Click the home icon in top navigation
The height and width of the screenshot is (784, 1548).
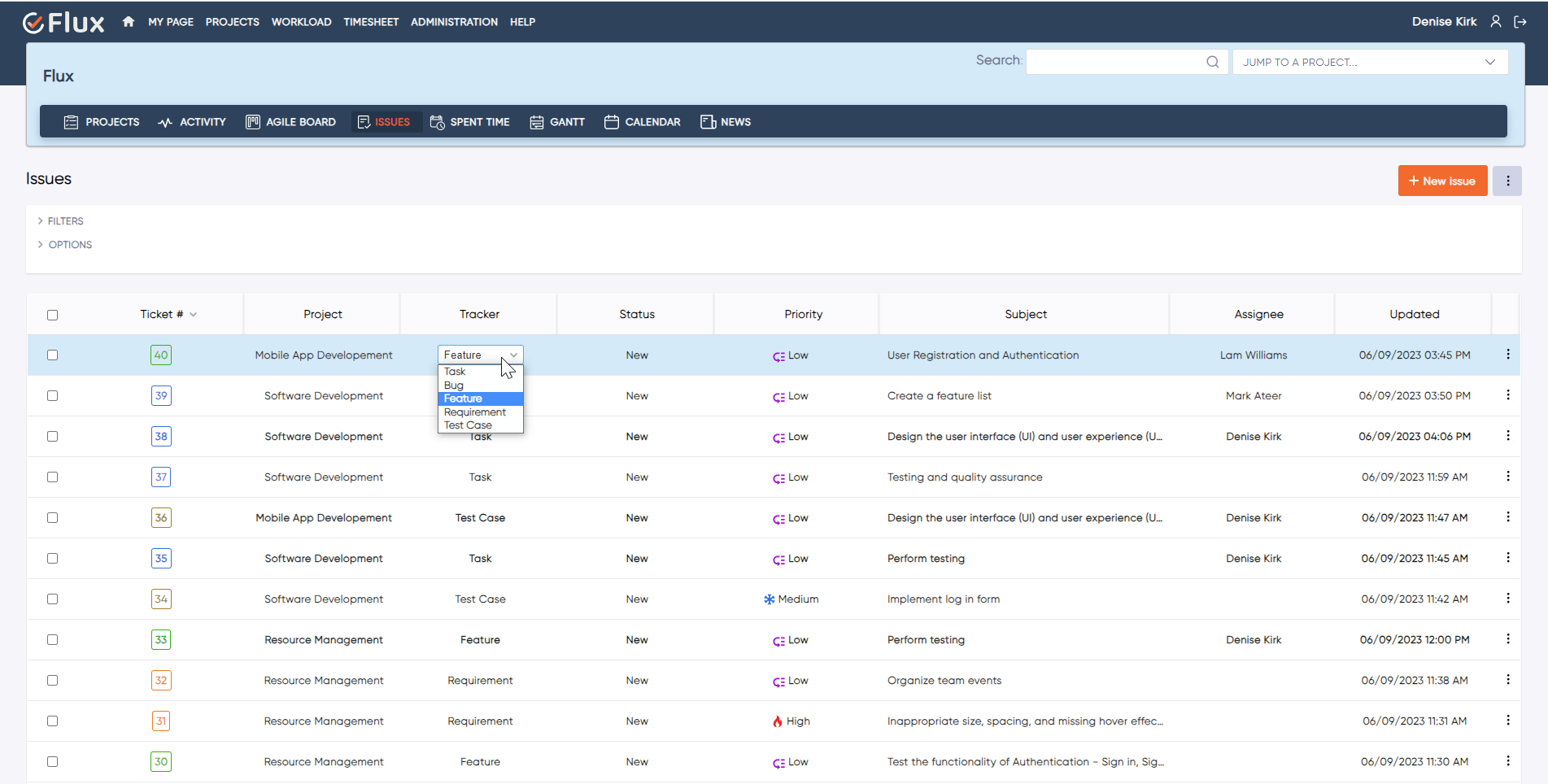[x=128, y=22]
